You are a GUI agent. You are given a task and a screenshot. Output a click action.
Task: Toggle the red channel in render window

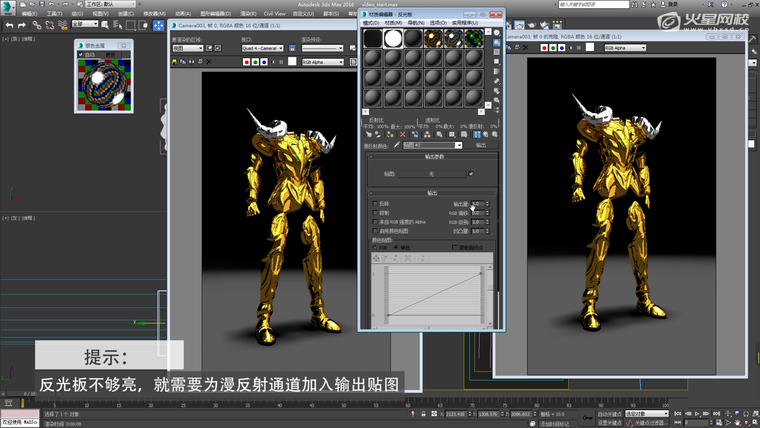tap(248, 61)
